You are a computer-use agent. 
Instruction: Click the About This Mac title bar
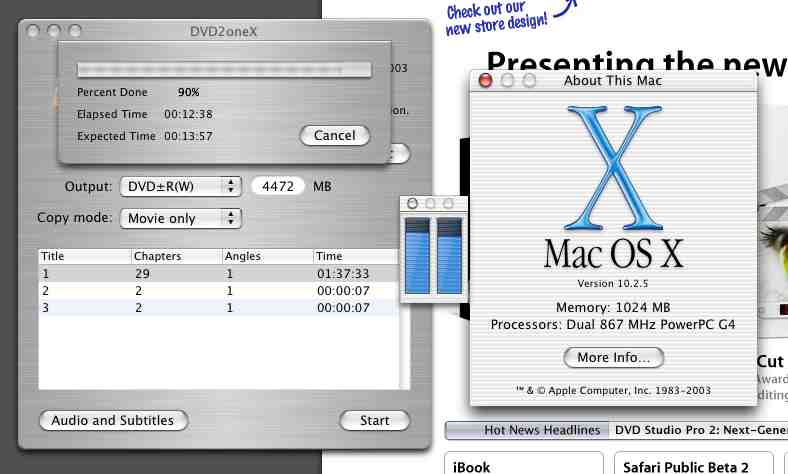[x=613, y=80]
